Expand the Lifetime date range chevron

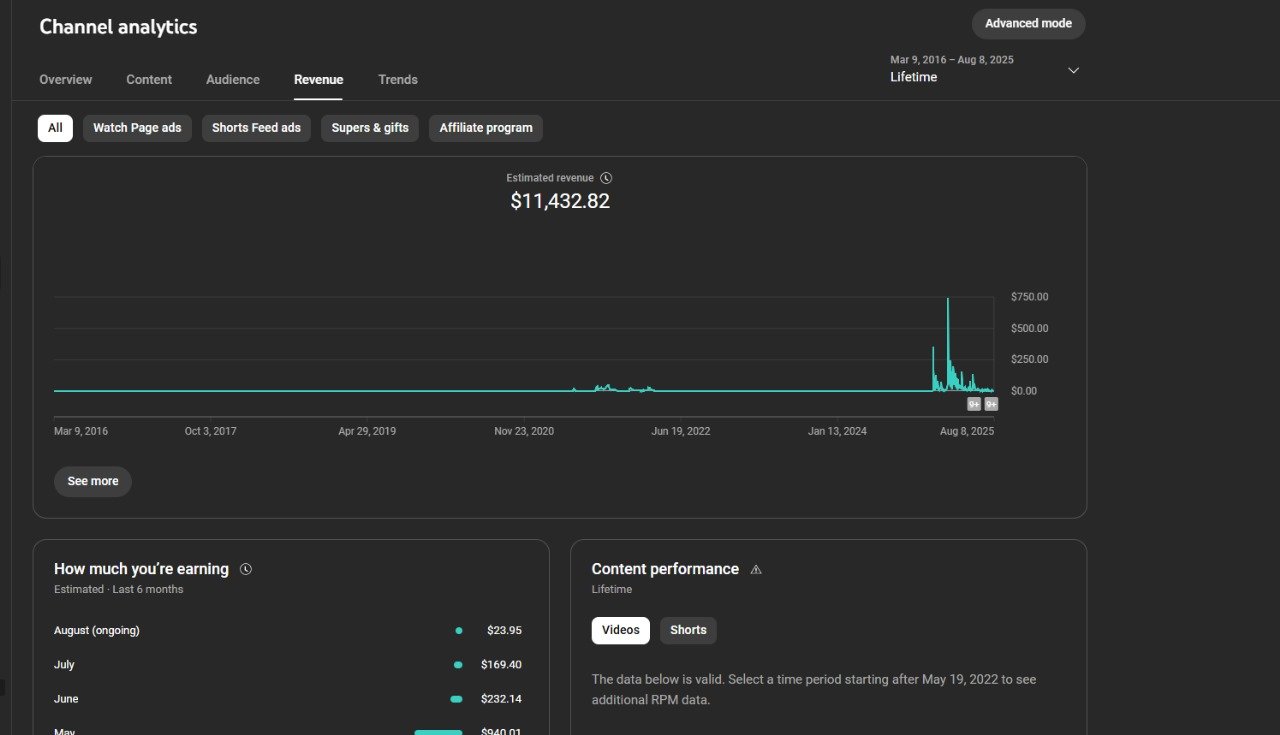(x=1073, y=70)
